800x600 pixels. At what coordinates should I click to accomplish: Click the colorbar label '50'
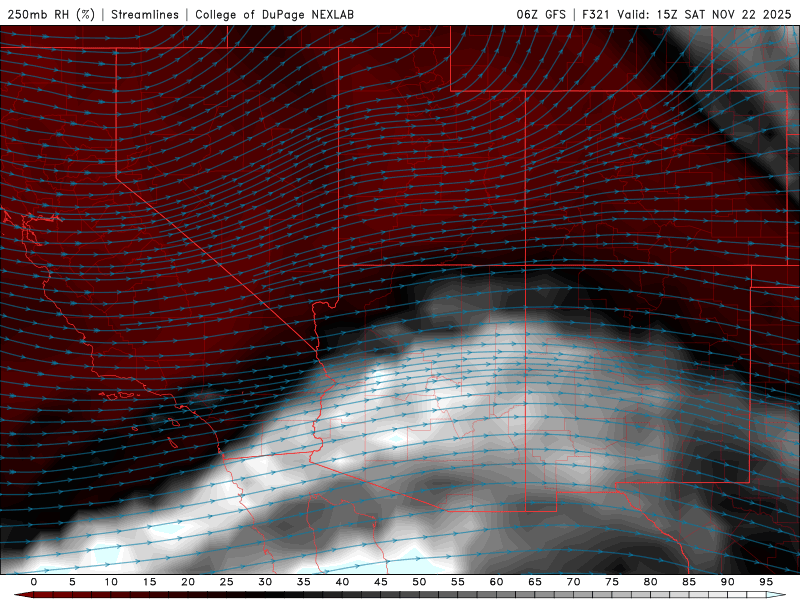click(x=419, y=582)
